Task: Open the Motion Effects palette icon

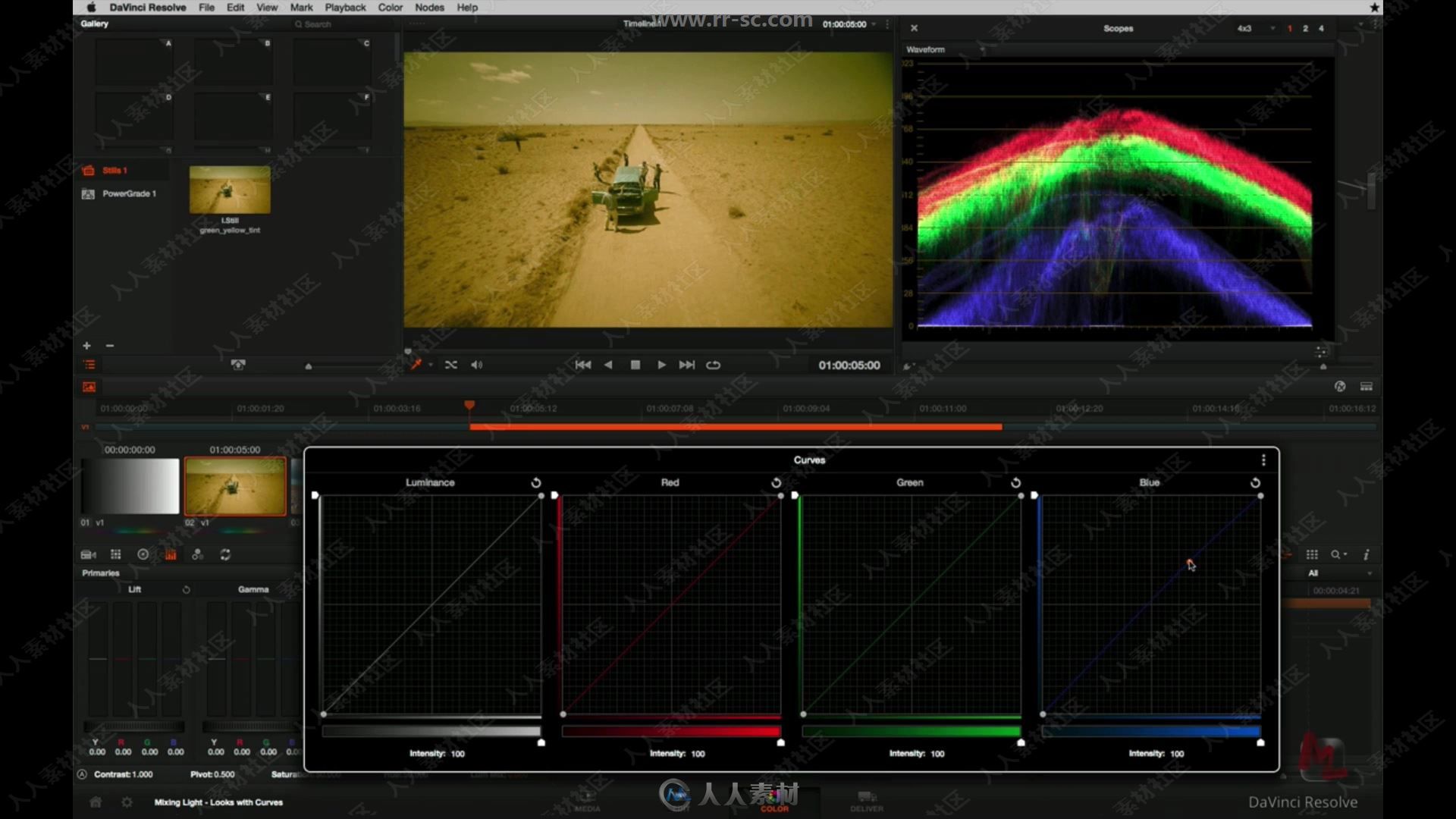Action: click(x=225, y=555)
